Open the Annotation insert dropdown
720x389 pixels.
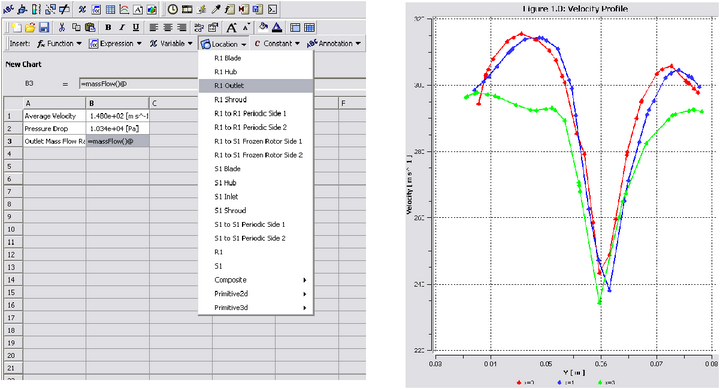click(334, 44)
